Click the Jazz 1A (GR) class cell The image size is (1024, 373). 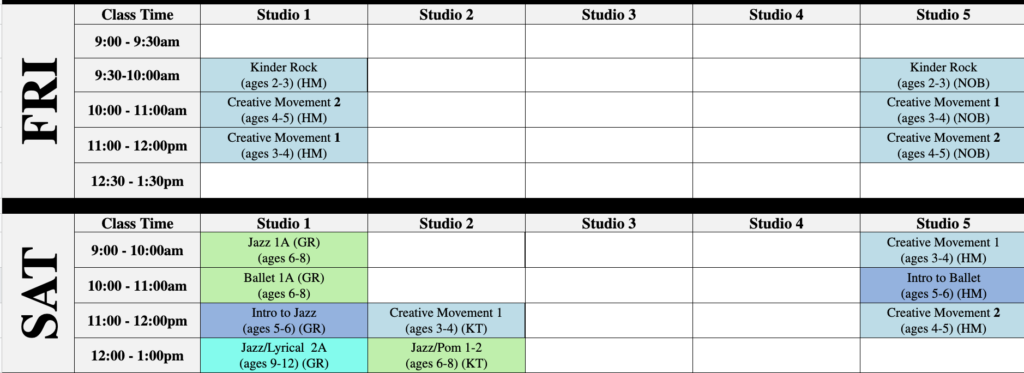coord(283,250)
